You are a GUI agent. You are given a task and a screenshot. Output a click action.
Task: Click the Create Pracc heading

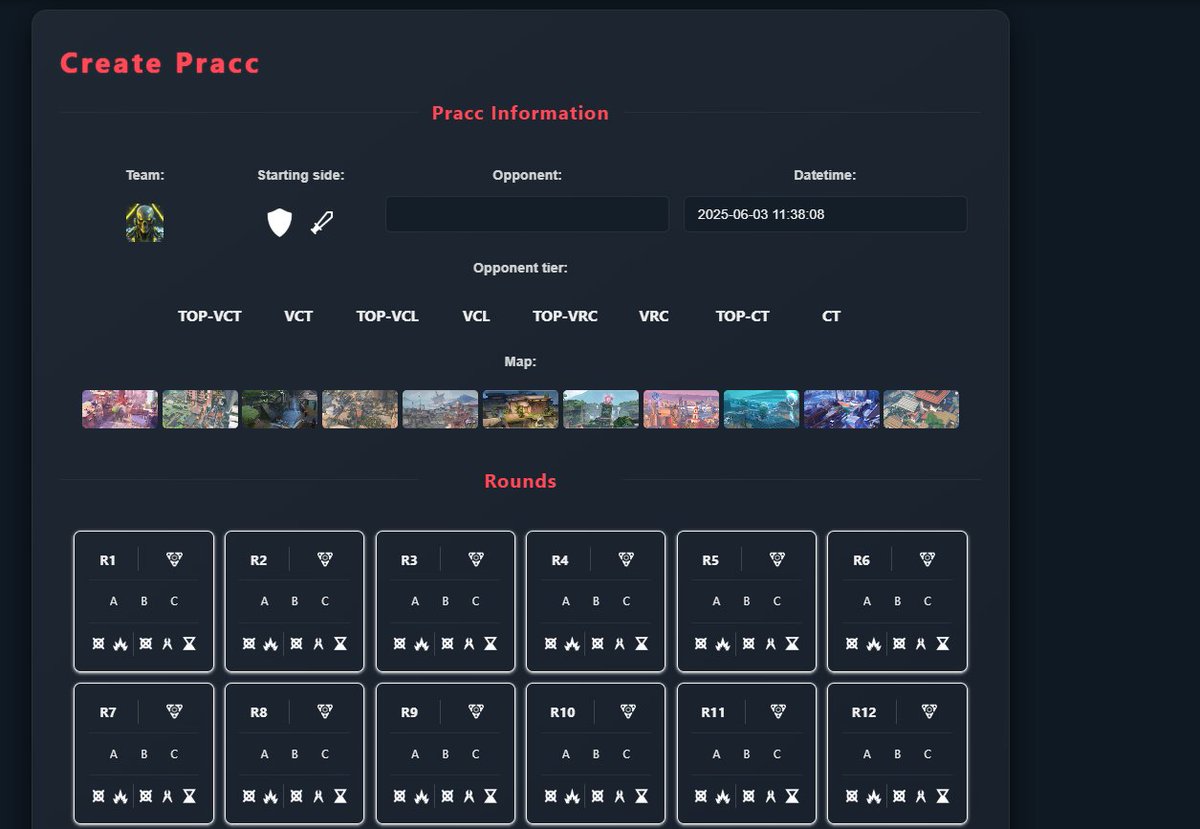coord(160,63)
